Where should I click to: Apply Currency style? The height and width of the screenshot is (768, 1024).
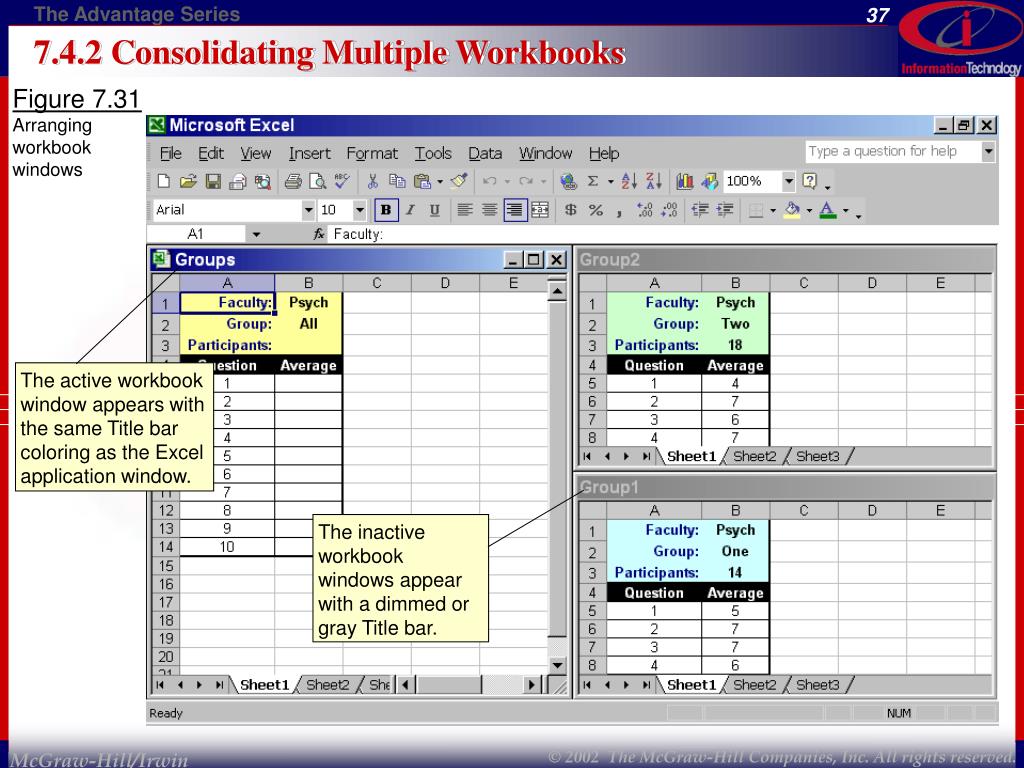pyautogui.click(x=570, y=210)
